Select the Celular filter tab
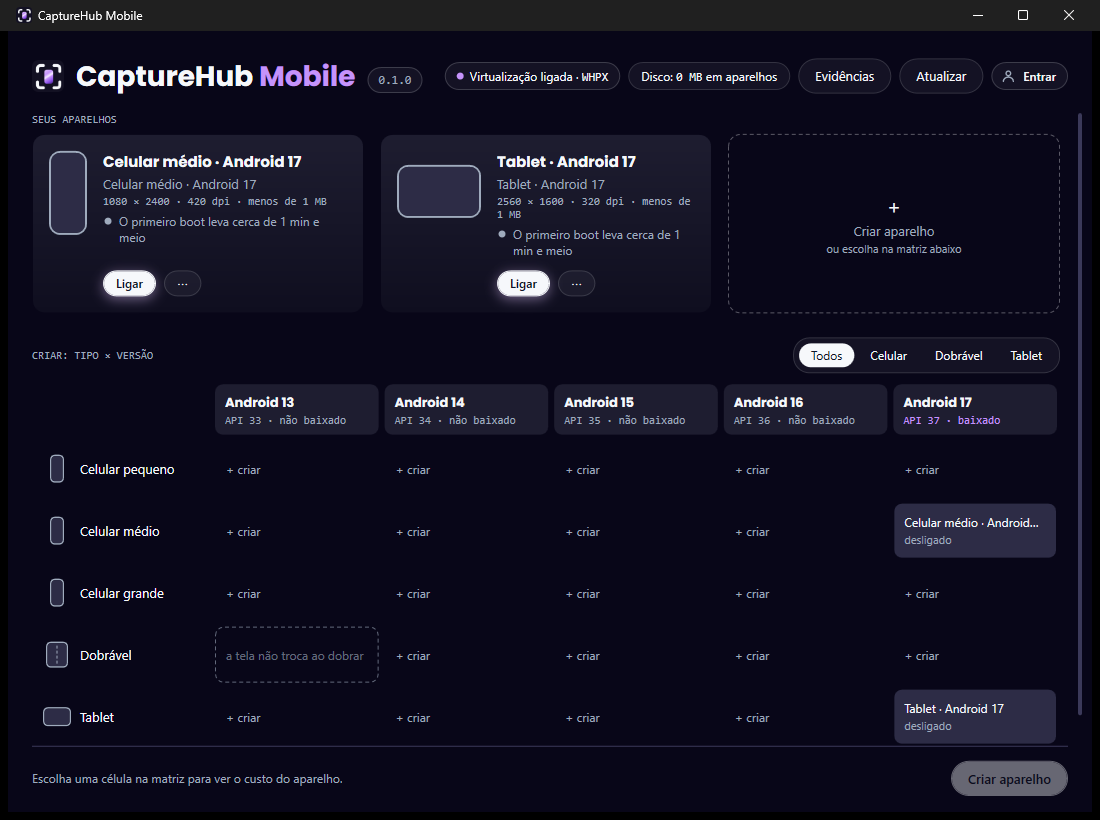 point(888,356)
